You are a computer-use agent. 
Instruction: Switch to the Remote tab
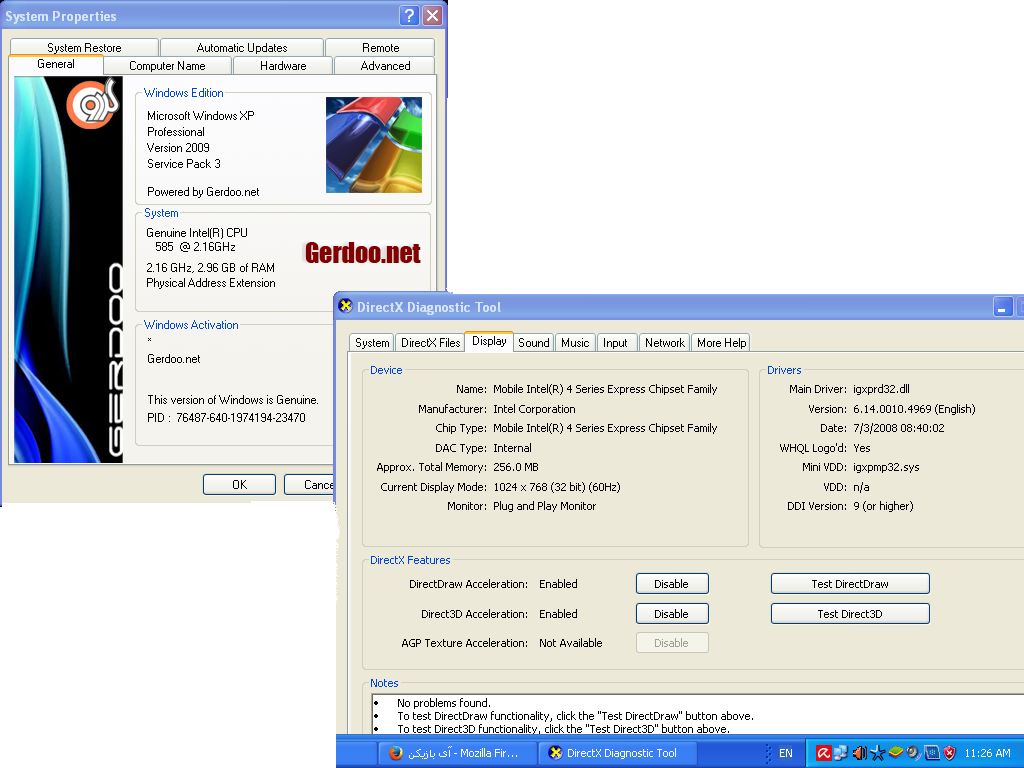point(380,48)
